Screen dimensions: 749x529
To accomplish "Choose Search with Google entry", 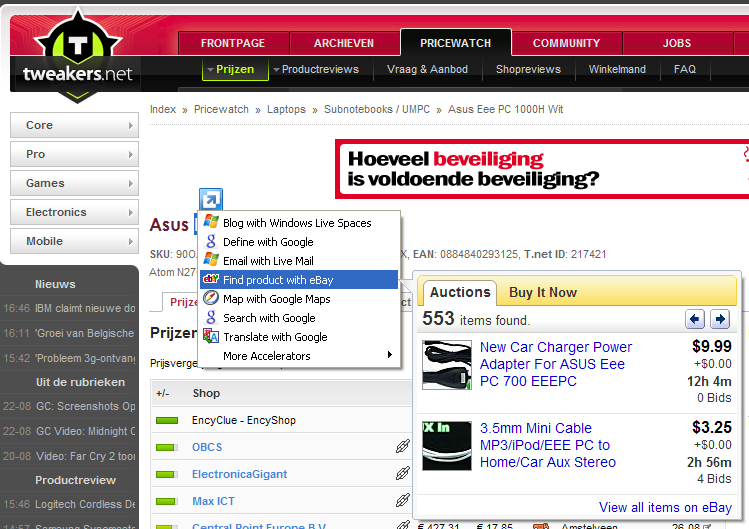I will pyautogui.click(x=299, y=318).
